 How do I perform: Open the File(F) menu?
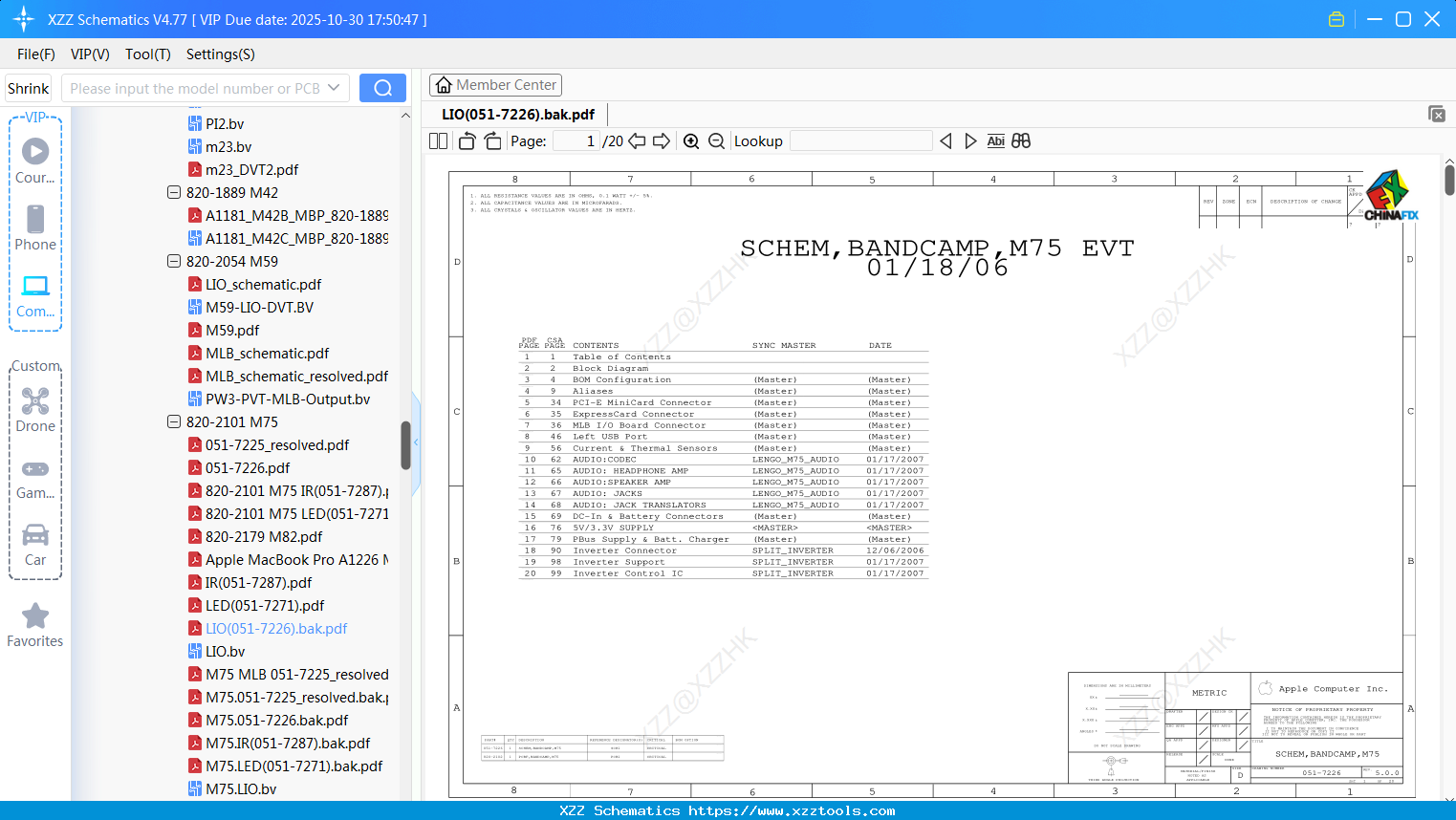click(36, 54)
